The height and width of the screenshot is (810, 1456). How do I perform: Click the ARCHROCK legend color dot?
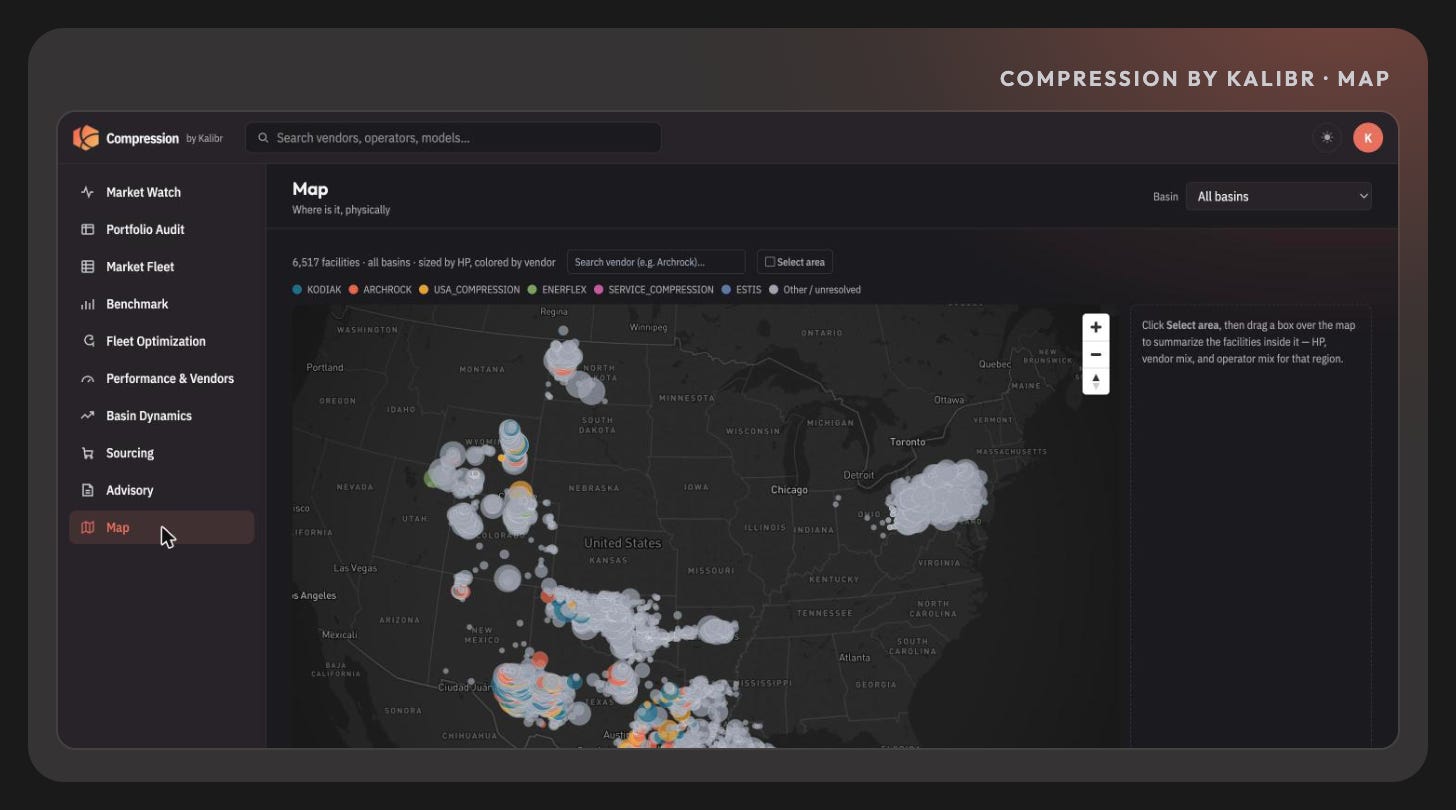[x=353, y=290]
